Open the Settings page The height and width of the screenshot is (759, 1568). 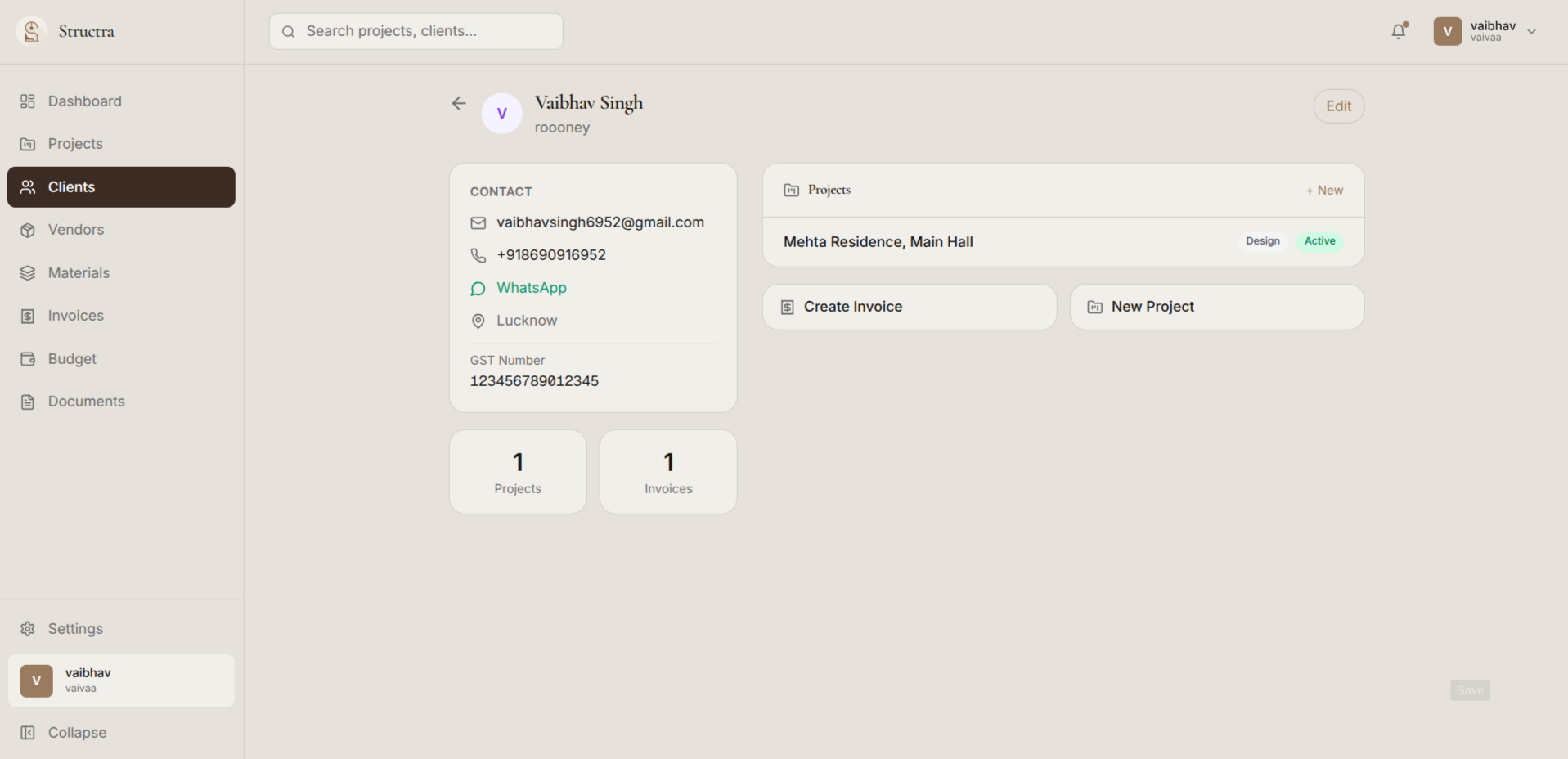[x=121, y=629]
